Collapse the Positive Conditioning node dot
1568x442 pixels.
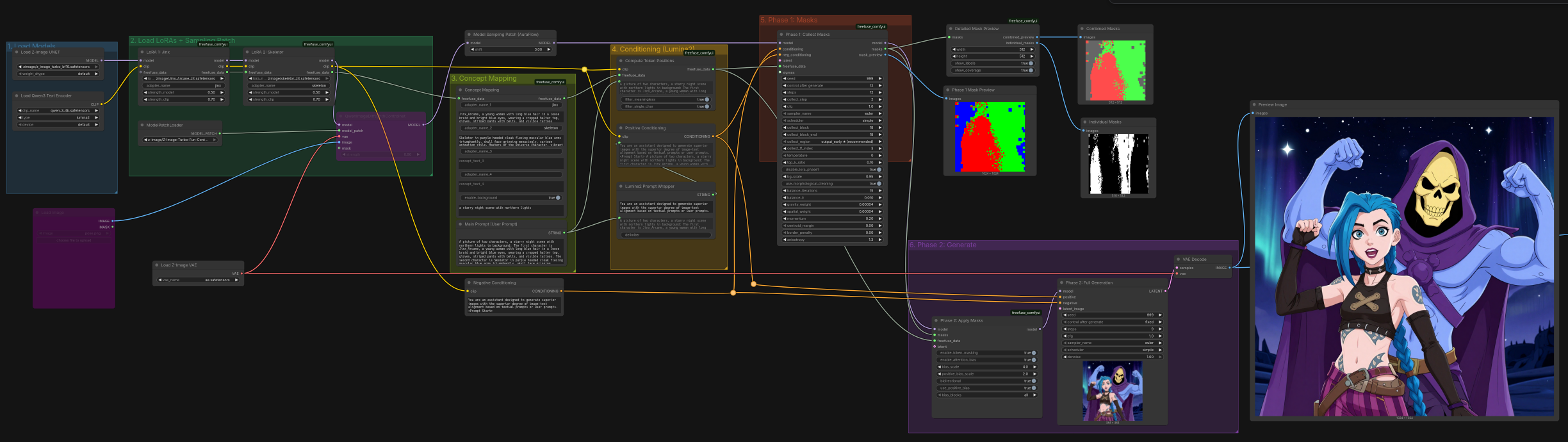pos(621,128)
